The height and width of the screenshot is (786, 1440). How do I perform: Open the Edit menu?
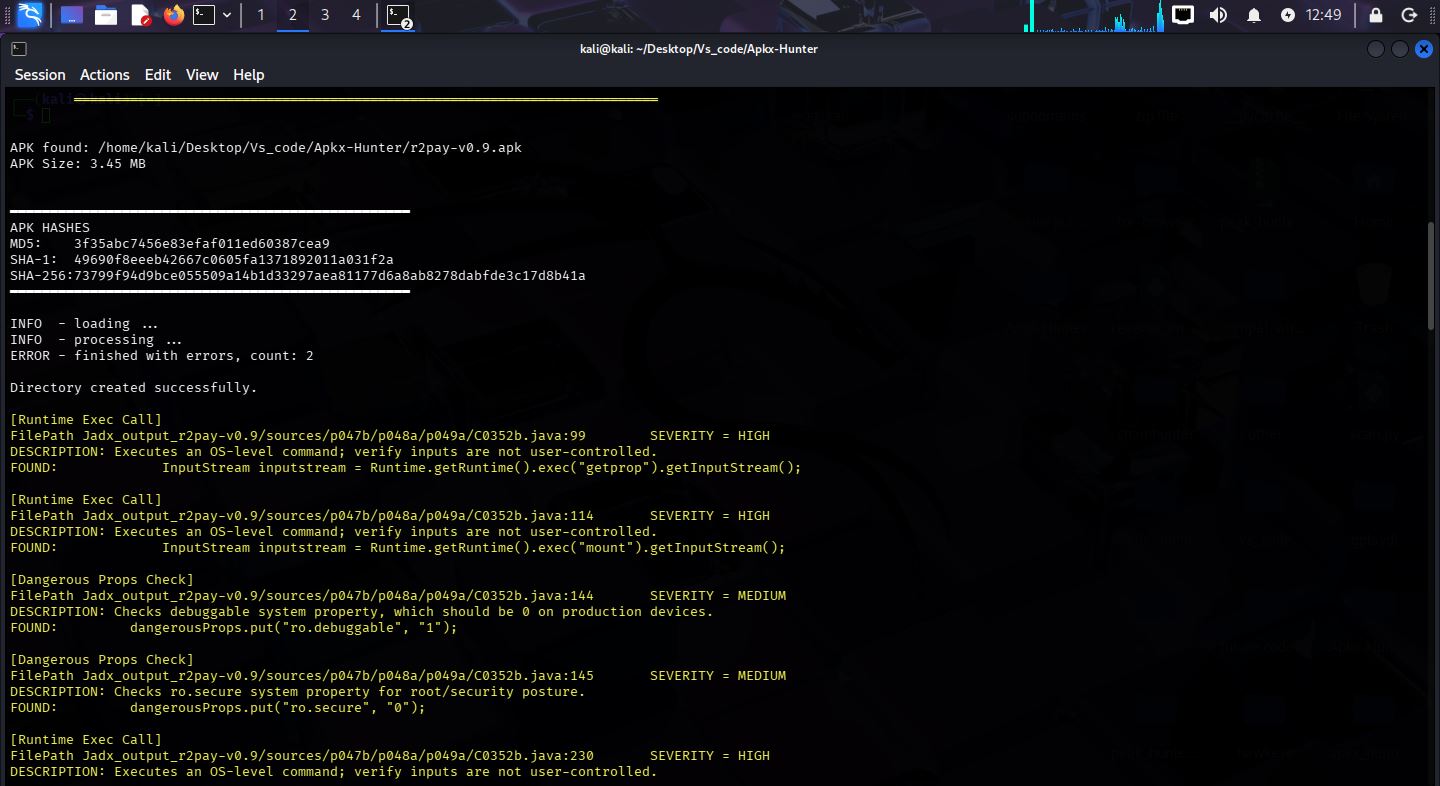point(158,75)
